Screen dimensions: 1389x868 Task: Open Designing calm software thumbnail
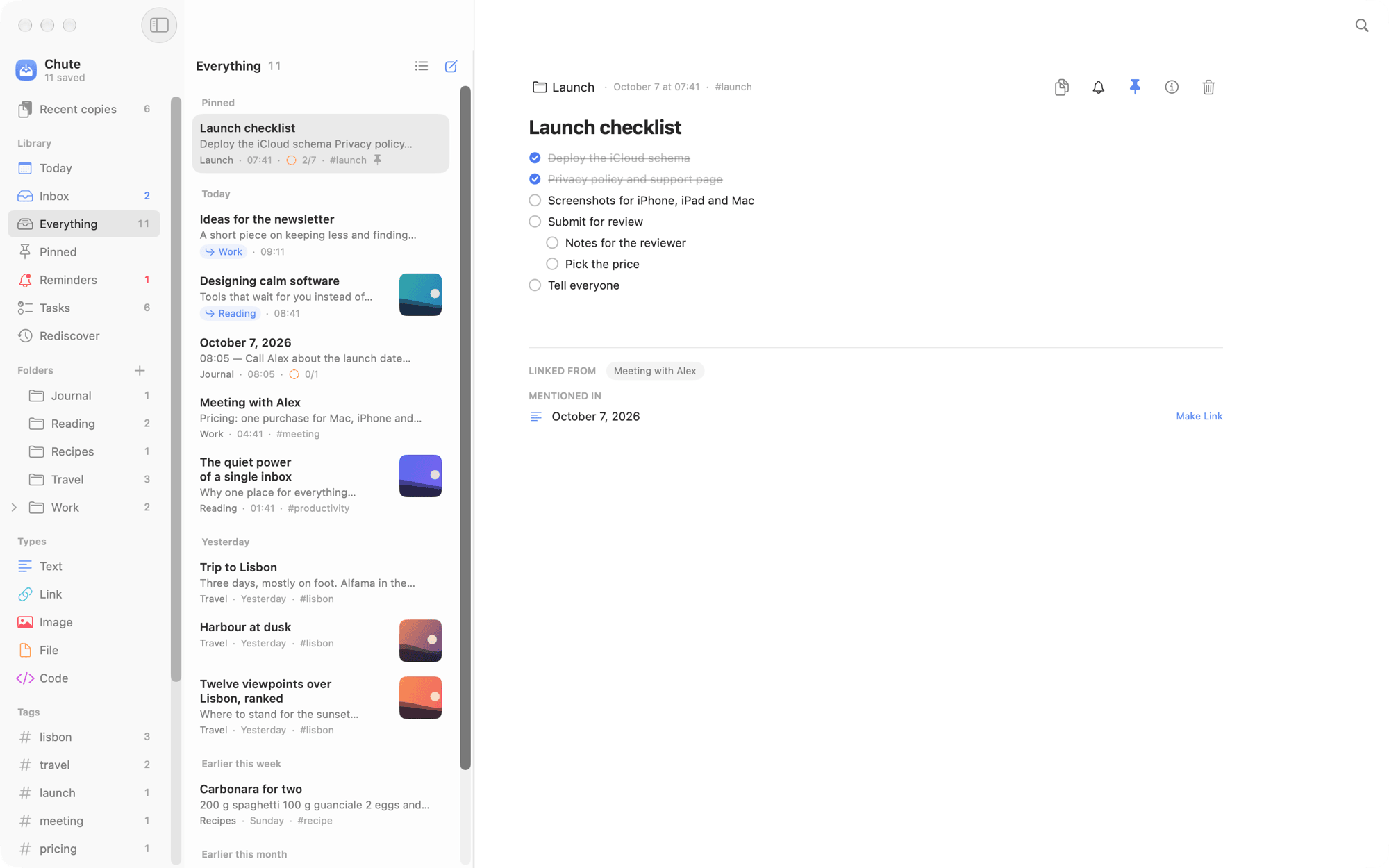(420, 294)
